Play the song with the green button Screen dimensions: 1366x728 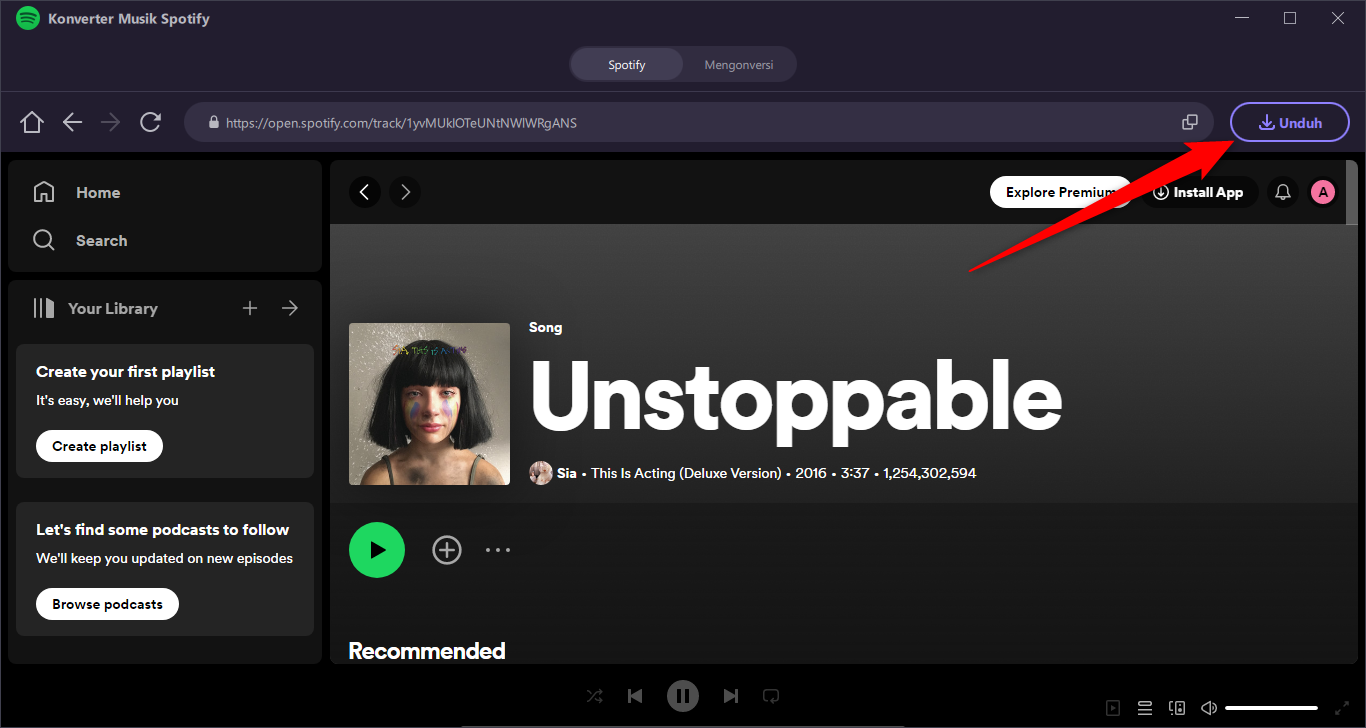pyautogui.click(x=377, y=550)
